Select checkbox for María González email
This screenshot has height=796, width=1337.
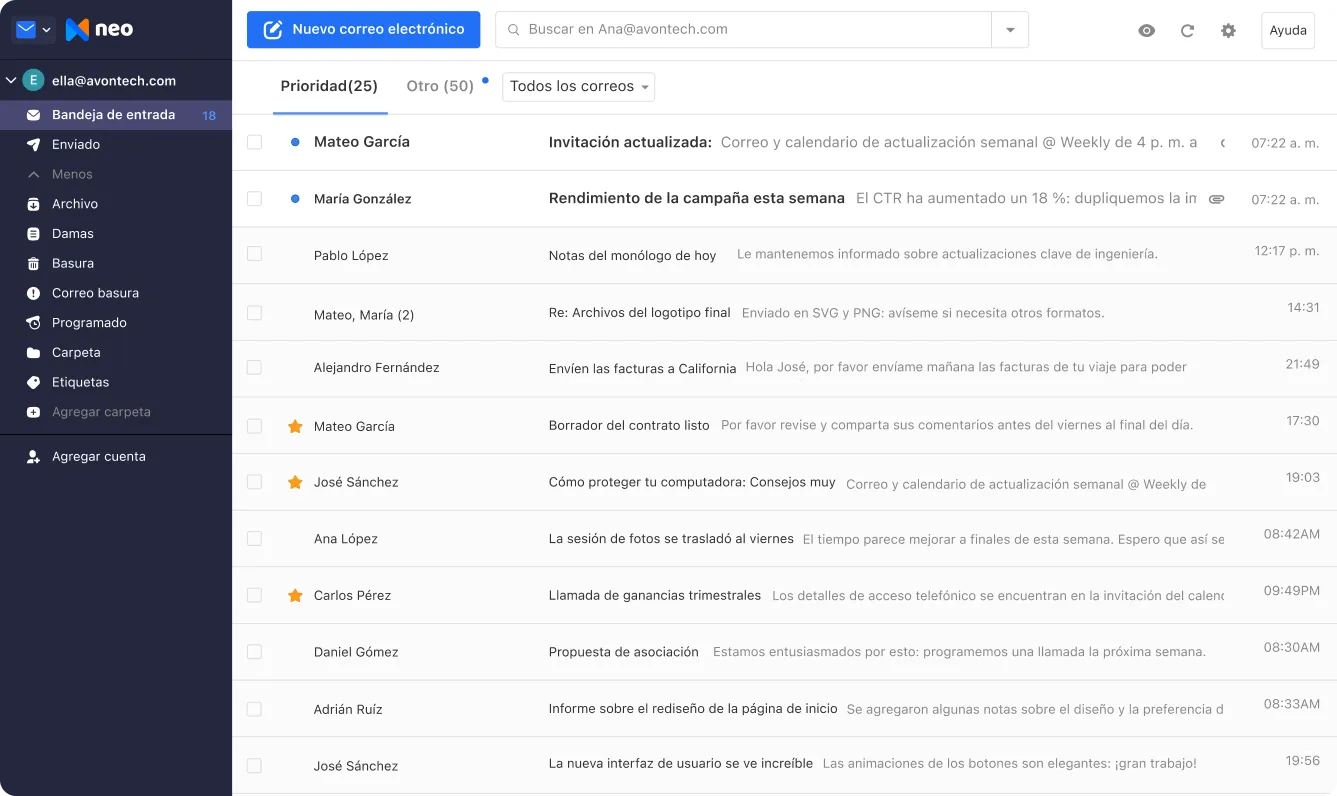pos(254,199)
